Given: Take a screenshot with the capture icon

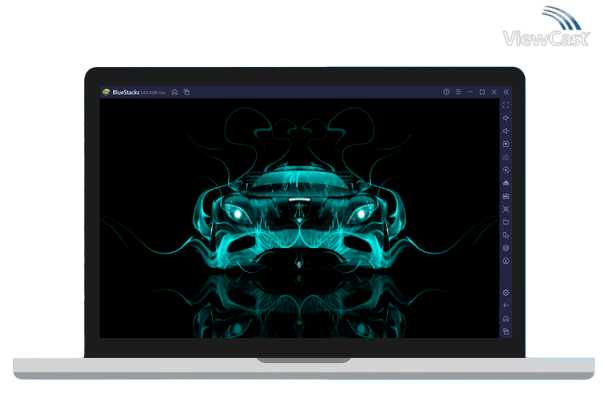Looking at the screenshot, I should [506, 209].
